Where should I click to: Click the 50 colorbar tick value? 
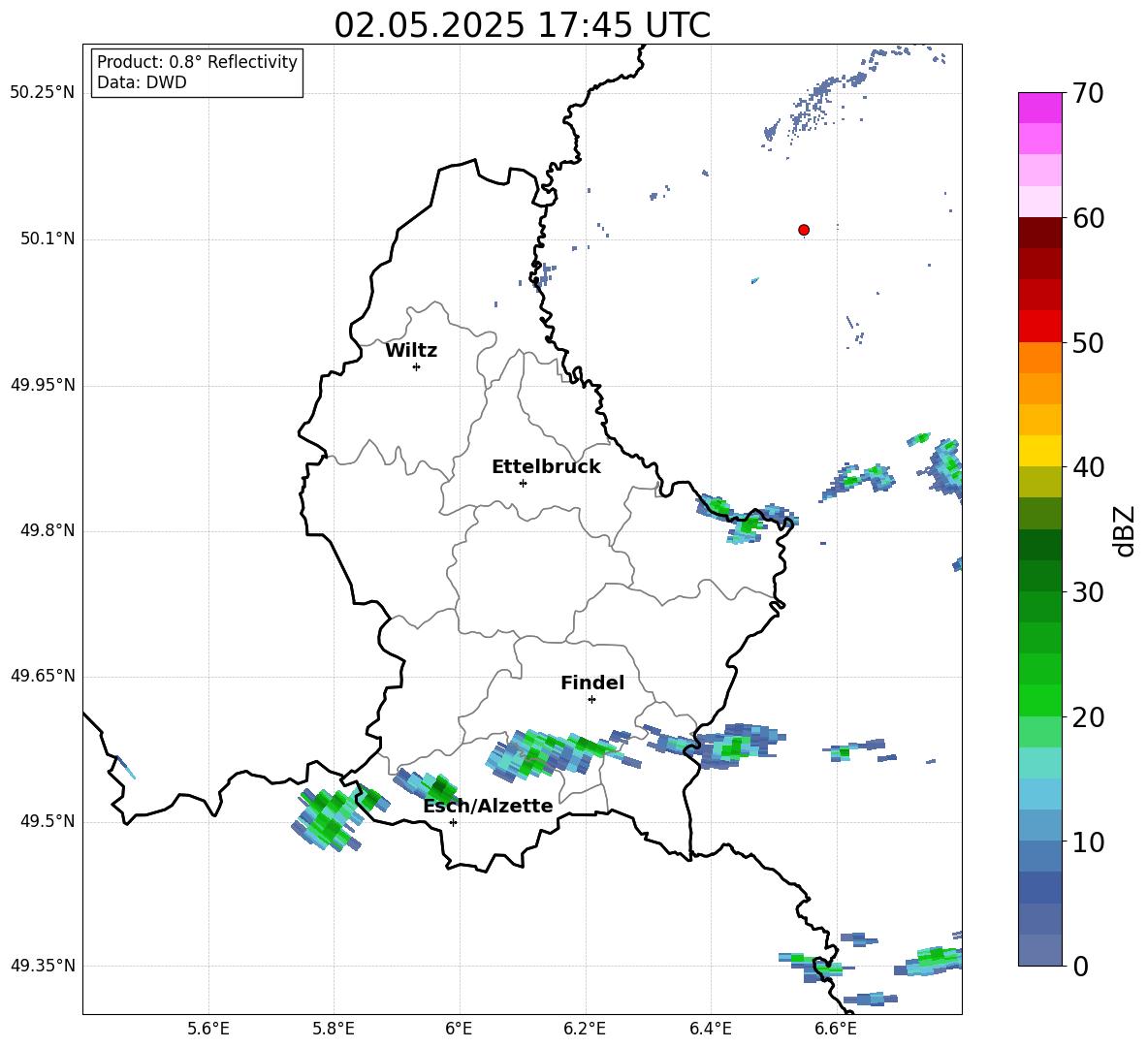point(1088,342)
